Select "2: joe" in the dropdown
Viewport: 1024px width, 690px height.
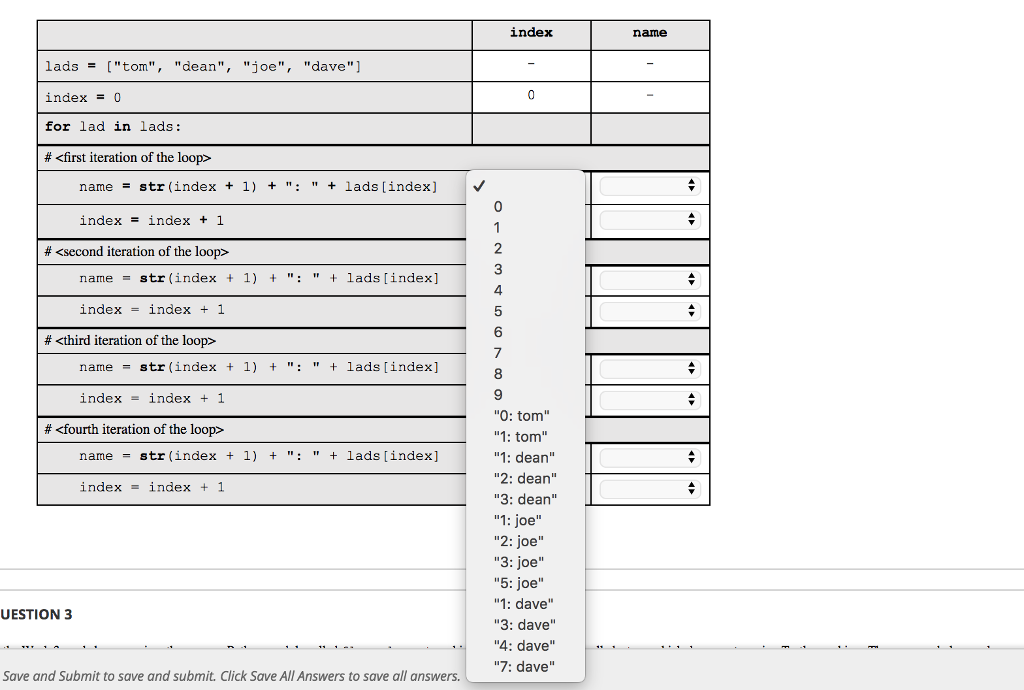point(525,541)
